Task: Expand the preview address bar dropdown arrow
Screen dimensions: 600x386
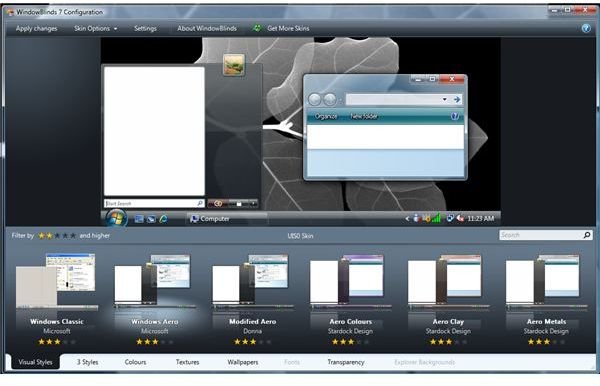Action: point(445,99)
